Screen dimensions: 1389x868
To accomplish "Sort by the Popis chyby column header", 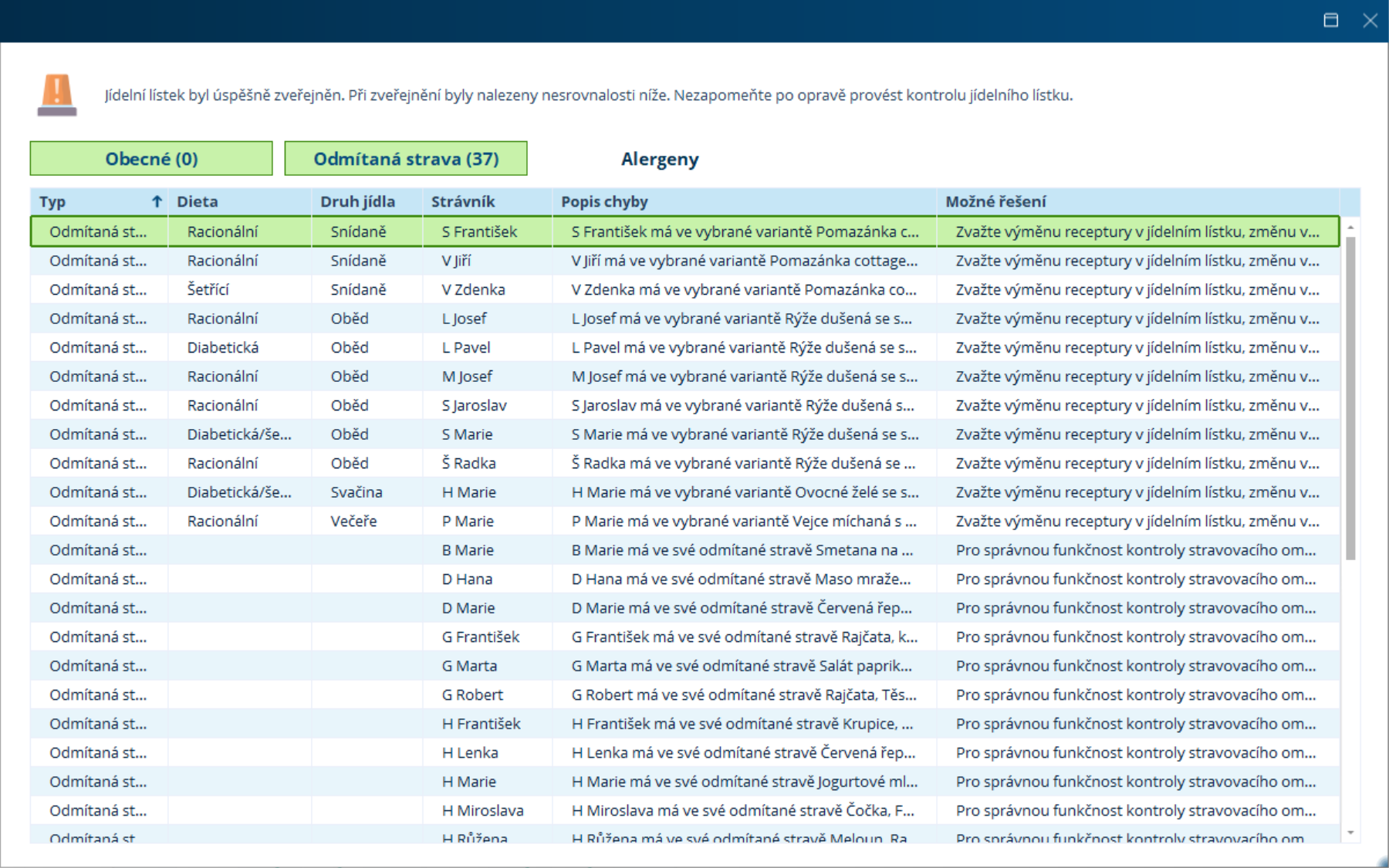I will [x=745, y=201].
